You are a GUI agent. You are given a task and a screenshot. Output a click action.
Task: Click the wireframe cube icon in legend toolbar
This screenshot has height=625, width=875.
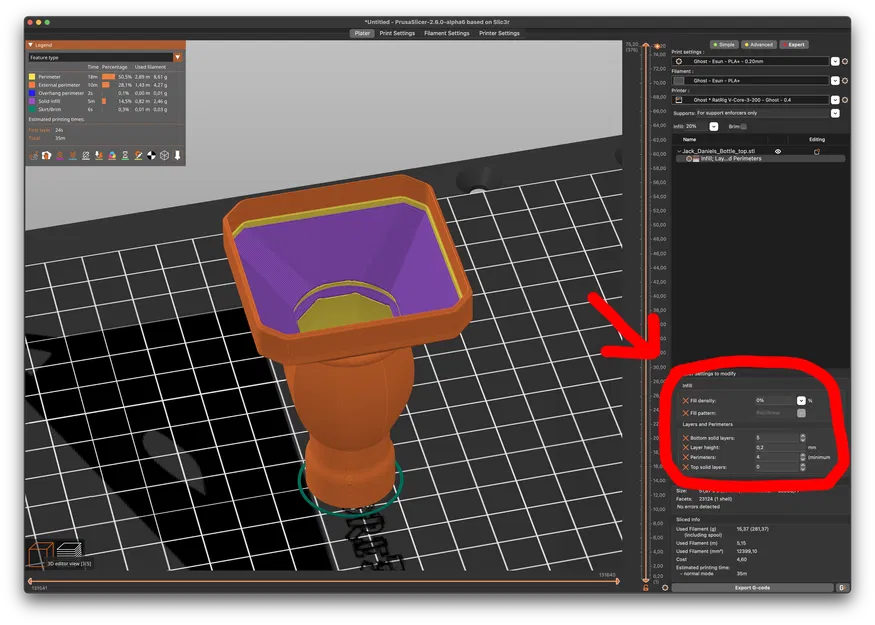165,156
